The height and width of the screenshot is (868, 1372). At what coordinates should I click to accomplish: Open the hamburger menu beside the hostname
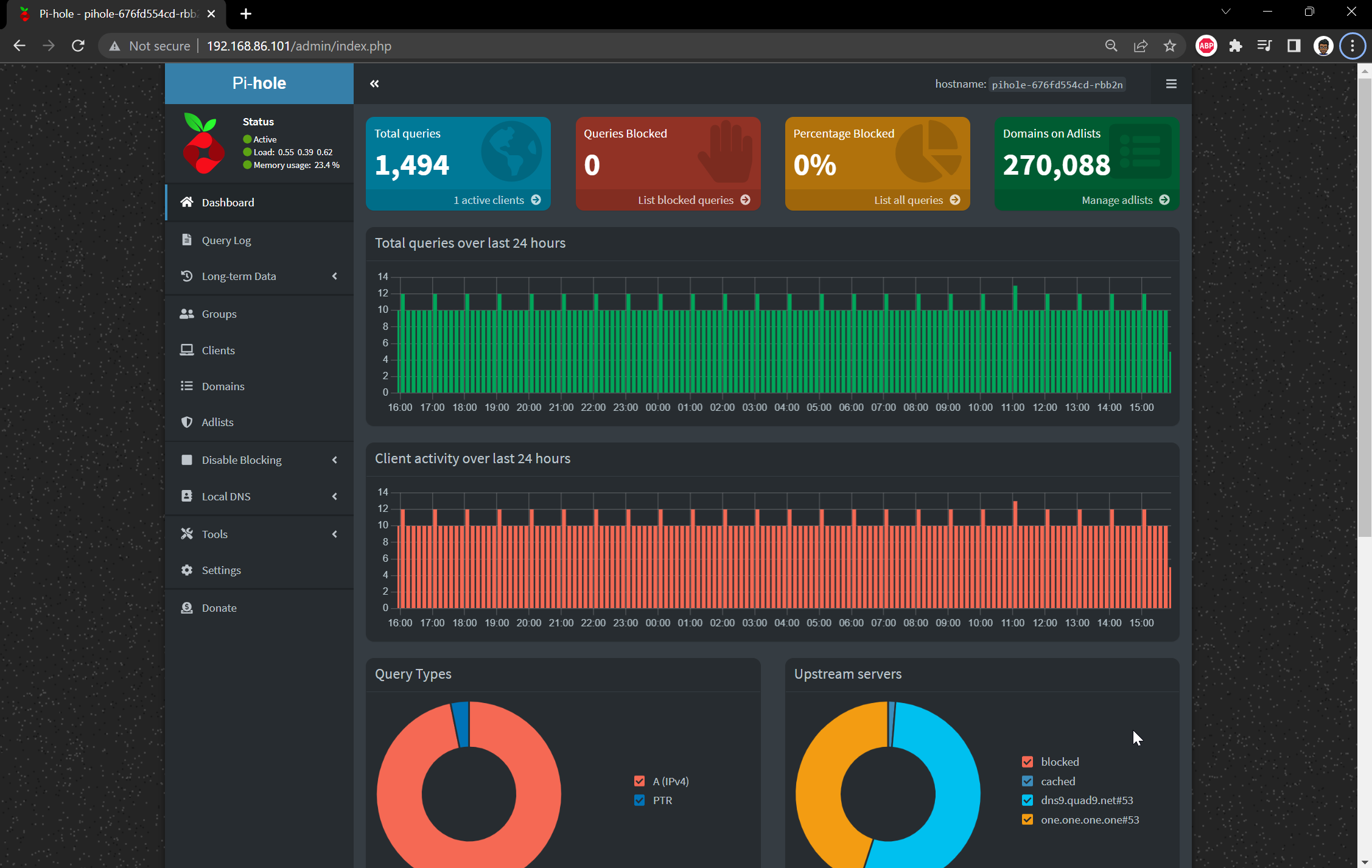(1171, 84)
